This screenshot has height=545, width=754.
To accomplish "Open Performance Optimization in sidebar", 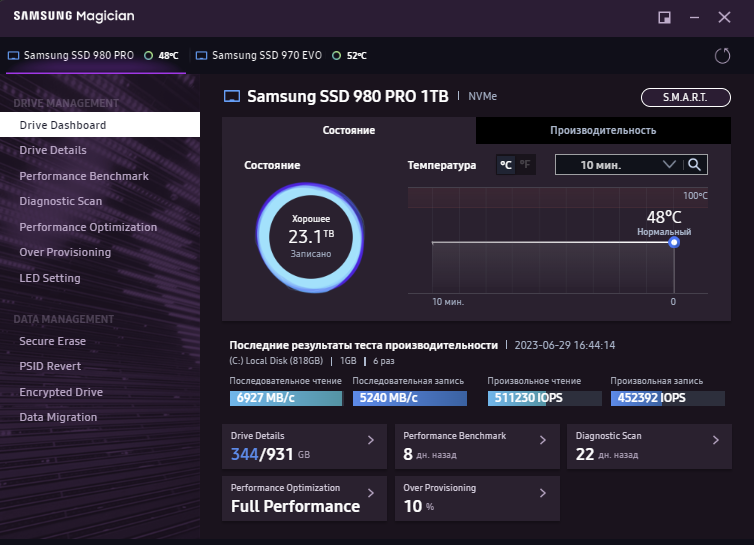I will [88, 227].
